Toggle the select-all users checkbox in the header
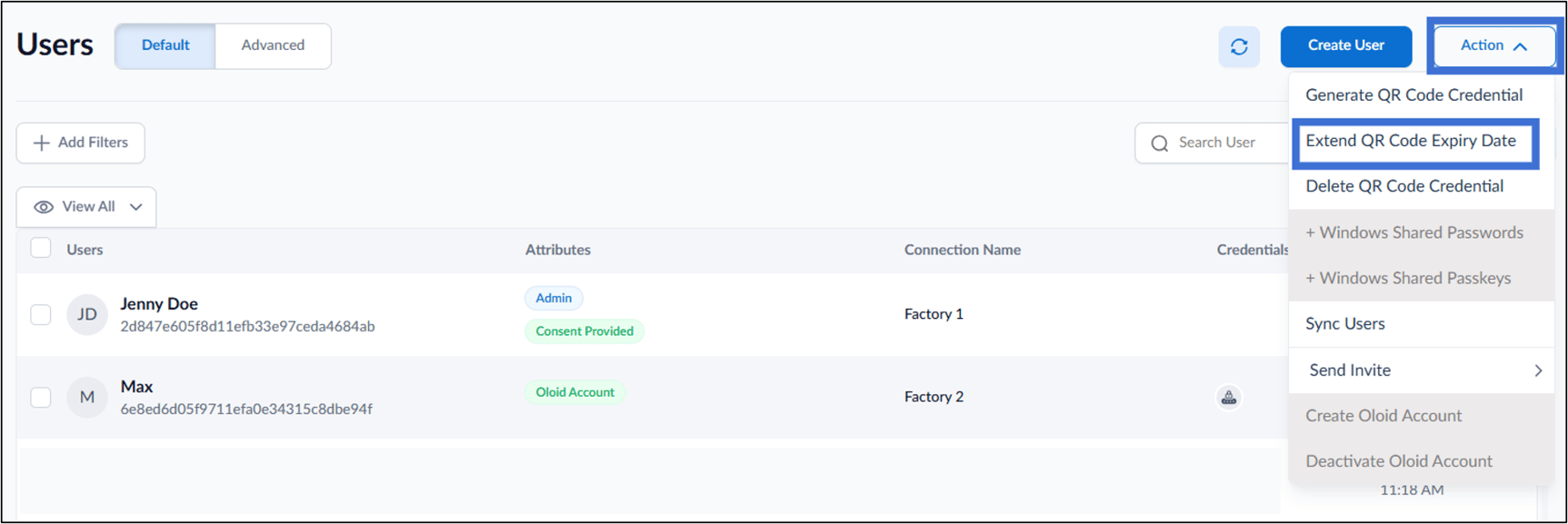The image size is (1568, 524). tap(41, 248)
